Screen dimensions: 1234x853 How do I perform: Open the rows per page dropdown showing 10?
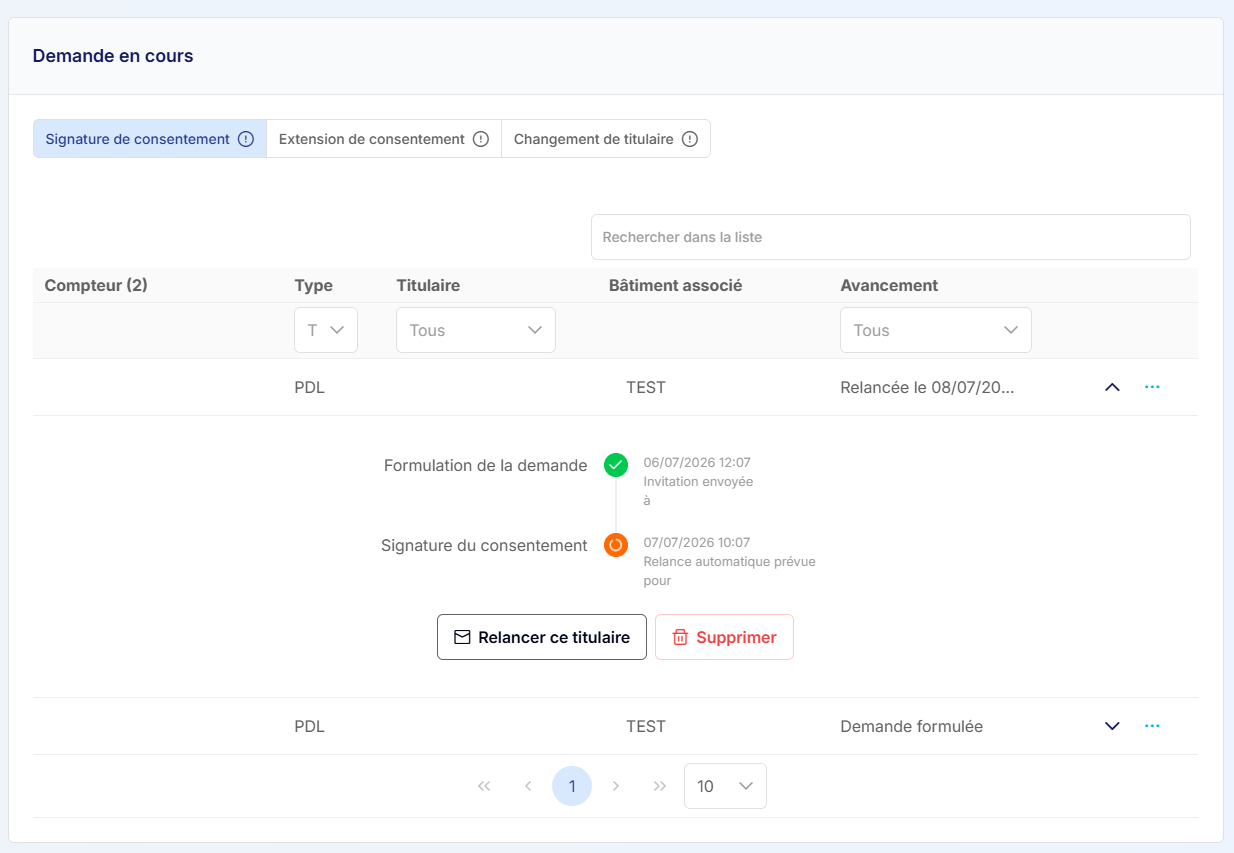point(725,786)
